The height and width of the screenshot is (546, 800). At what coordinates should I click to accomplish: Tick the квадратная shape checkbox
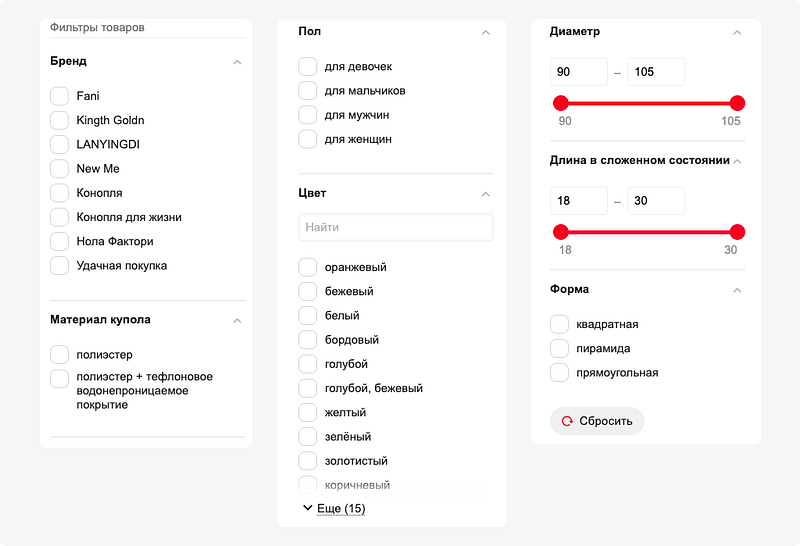pos(559,324)
